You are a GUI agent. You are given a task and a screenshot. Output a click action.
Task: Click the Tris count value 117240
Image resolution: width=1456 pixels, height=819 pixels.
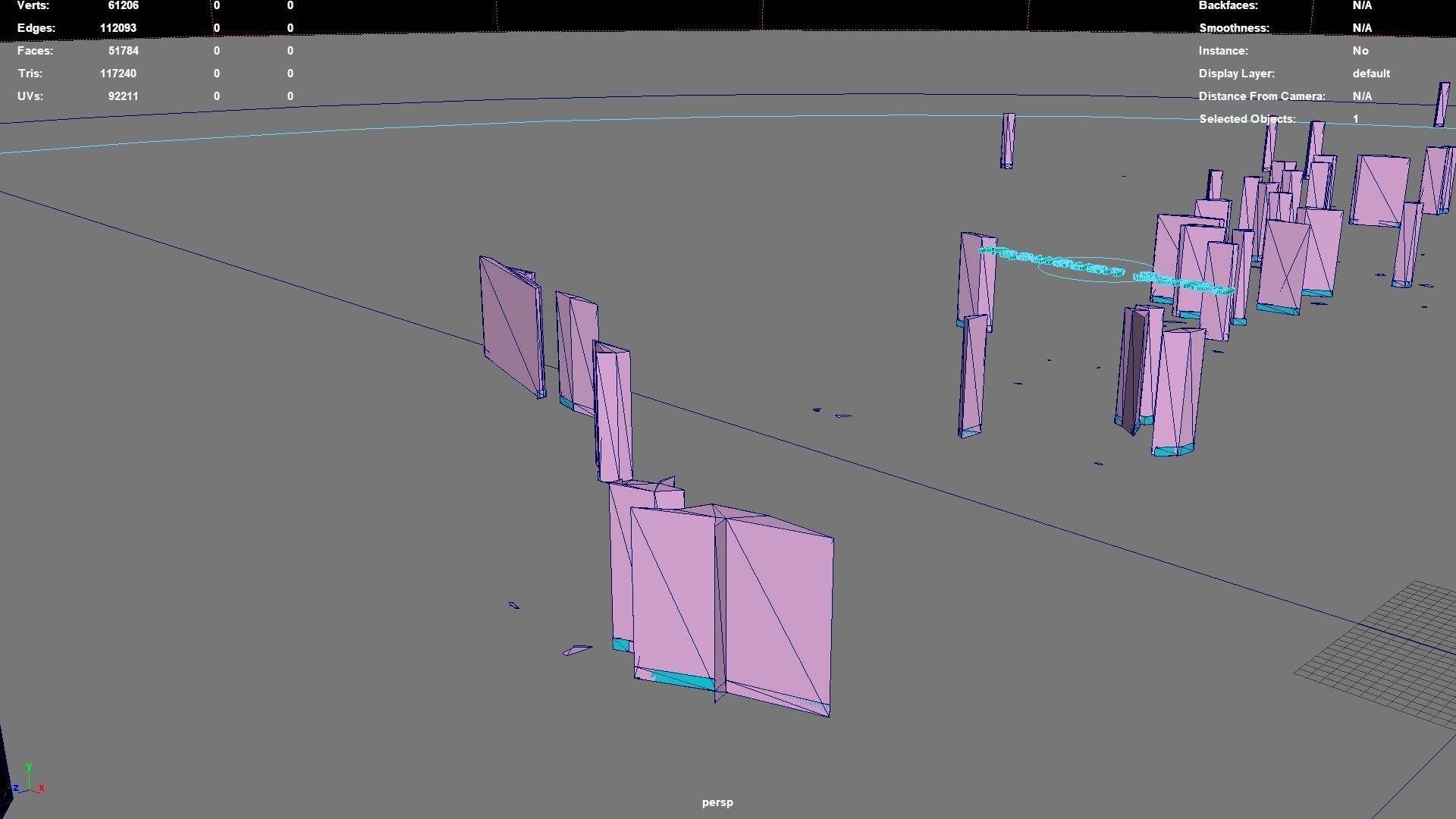point(118,74)
